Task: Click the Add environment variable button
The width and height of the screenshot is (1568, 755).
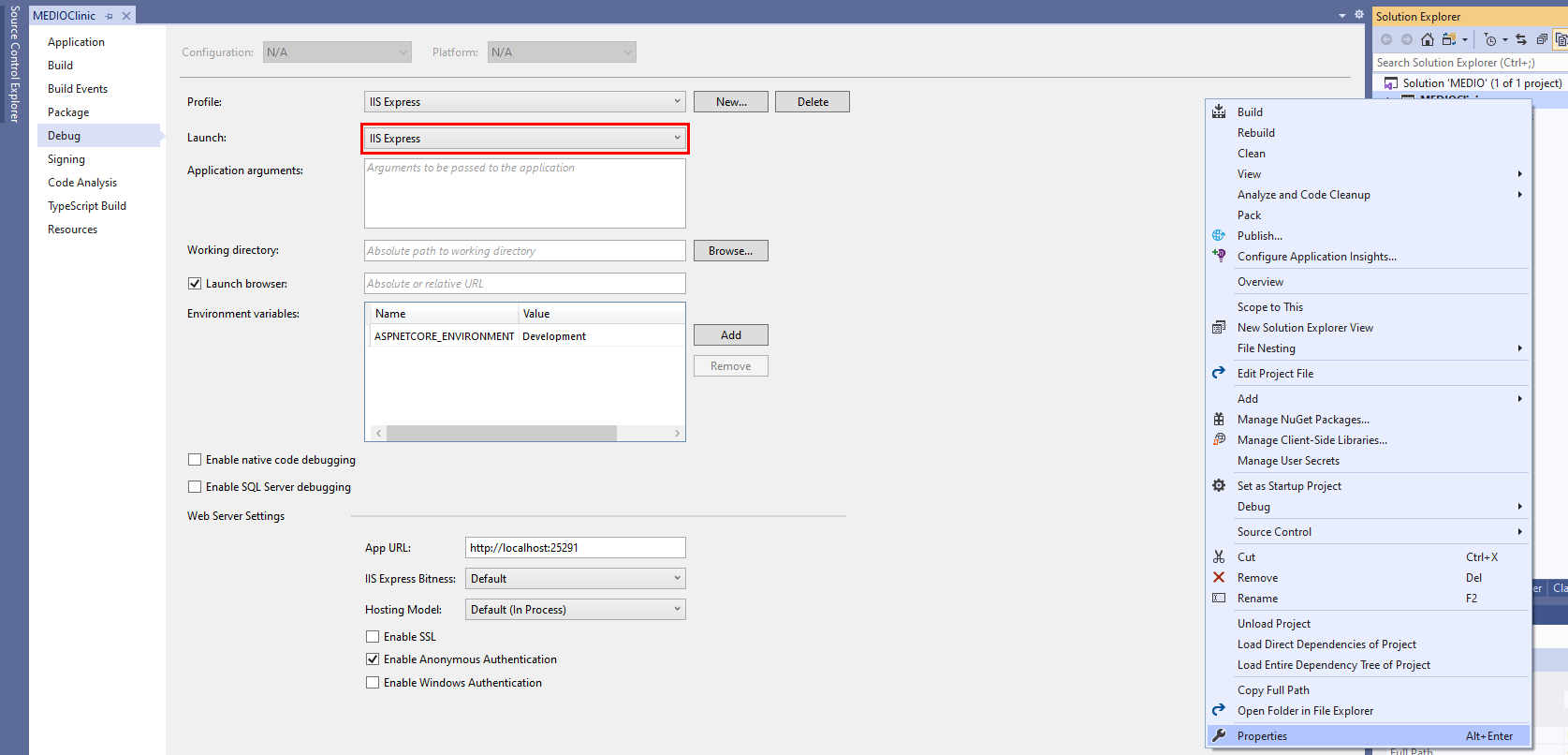Action: coord(730,335)
